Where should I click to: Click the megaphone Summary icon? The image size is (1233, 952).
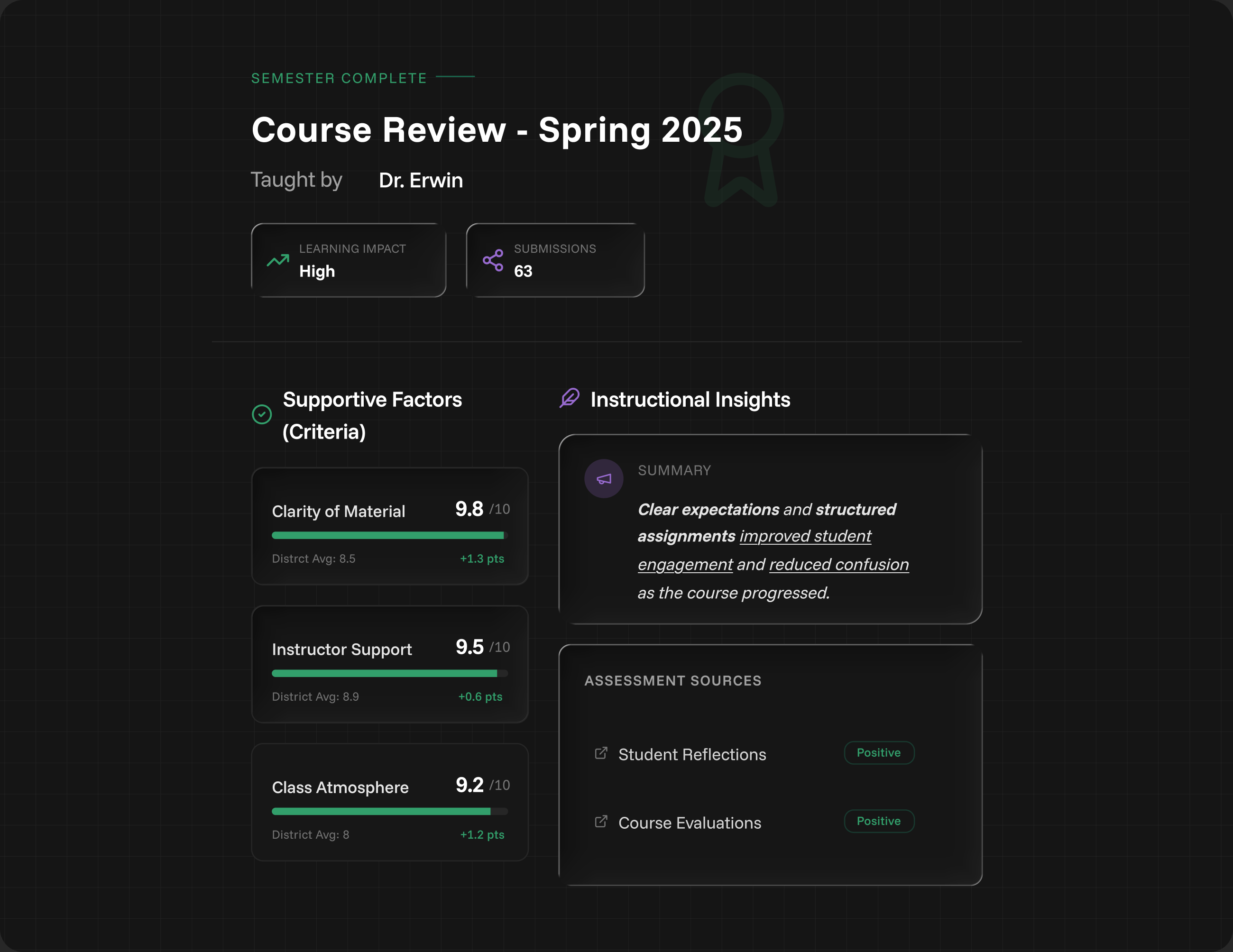click(604, 478)
